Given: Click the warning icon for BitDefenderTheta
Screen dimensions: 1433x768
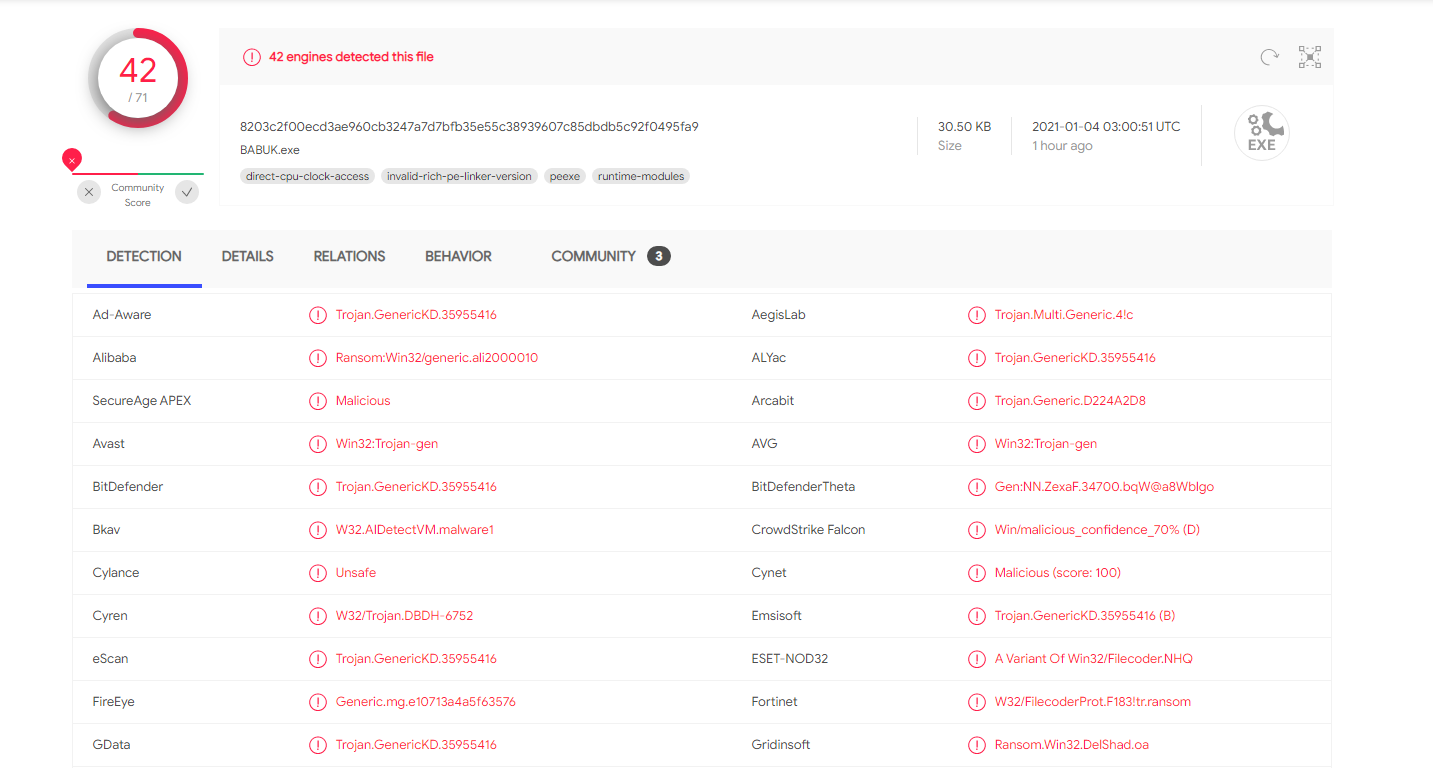Looking at the screenshot, I should coord(977,487).
